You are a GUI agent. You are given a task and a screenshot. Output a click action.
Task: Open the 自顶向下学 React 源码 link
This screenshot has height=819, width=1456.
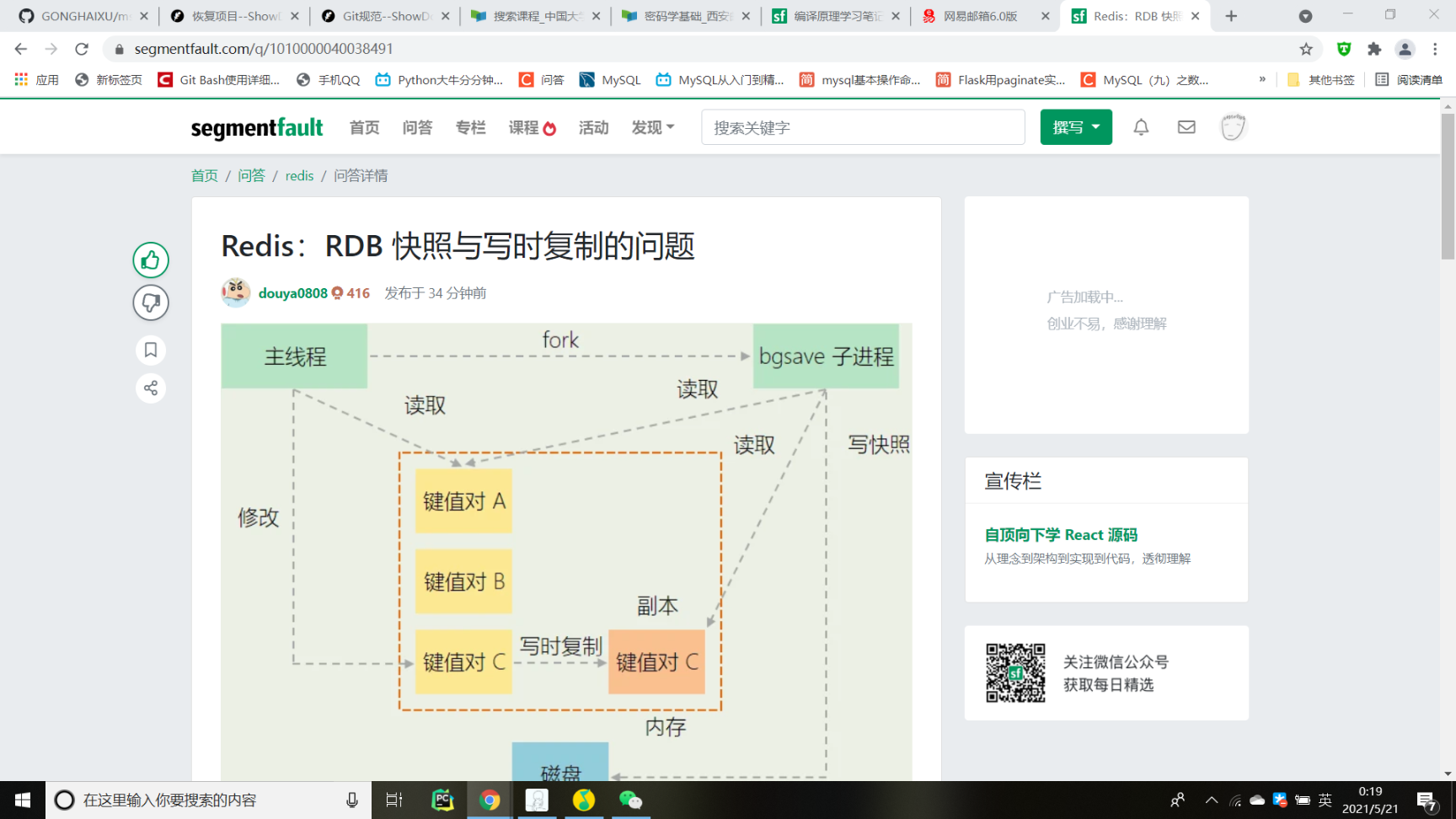point(1061,535)
